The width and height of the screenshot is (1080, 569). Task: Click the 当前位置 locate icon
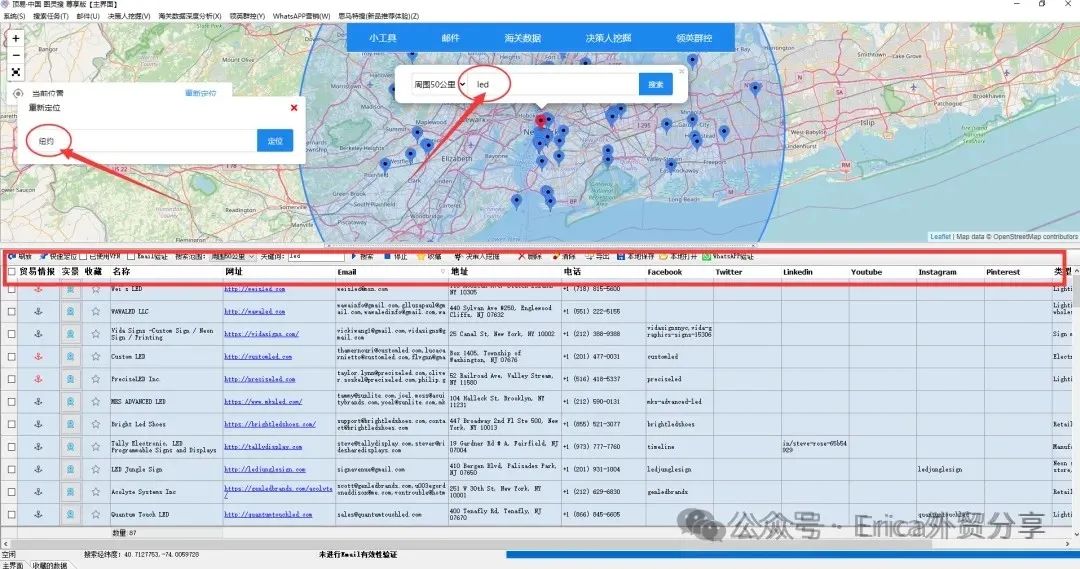18,93
